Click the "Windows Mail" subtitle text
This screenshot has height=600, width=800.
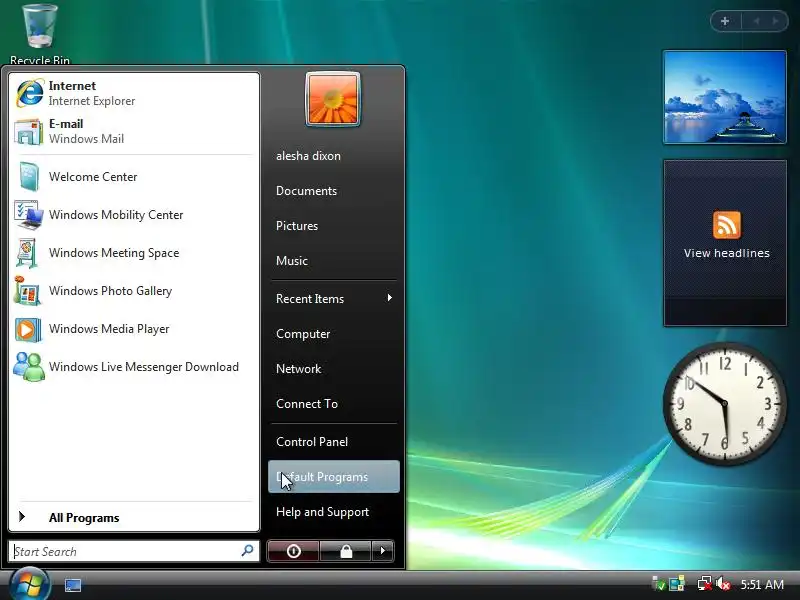(86, 139)
